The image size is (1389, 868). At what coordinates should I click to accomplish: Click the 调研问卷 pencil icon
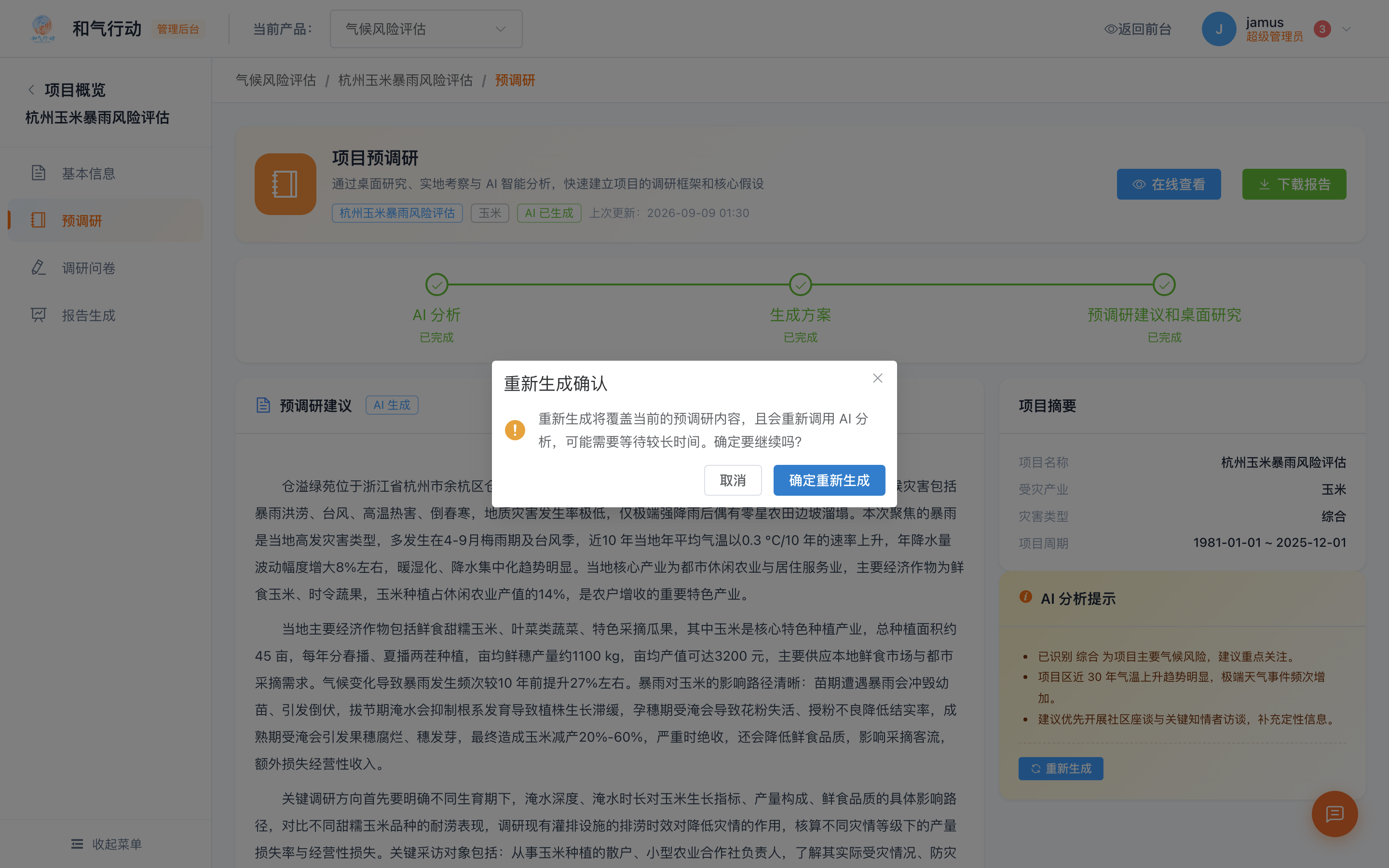39,268
